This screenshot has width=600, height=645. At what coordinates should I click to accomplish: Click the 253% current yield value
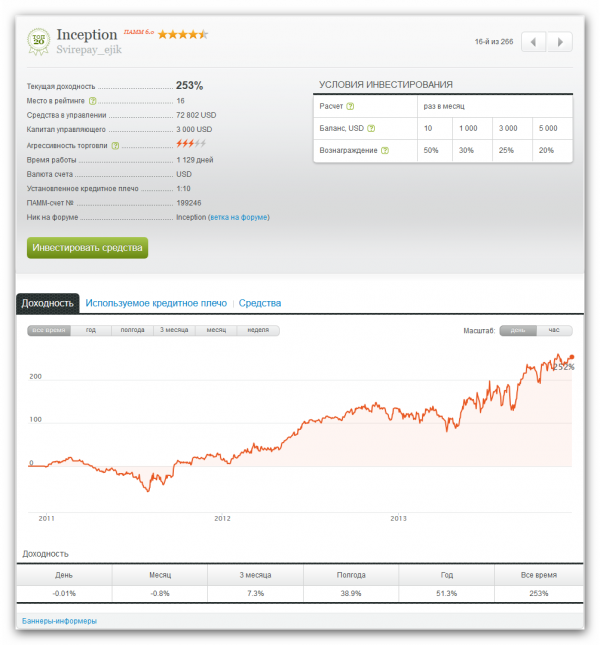(x=190, y=86)
